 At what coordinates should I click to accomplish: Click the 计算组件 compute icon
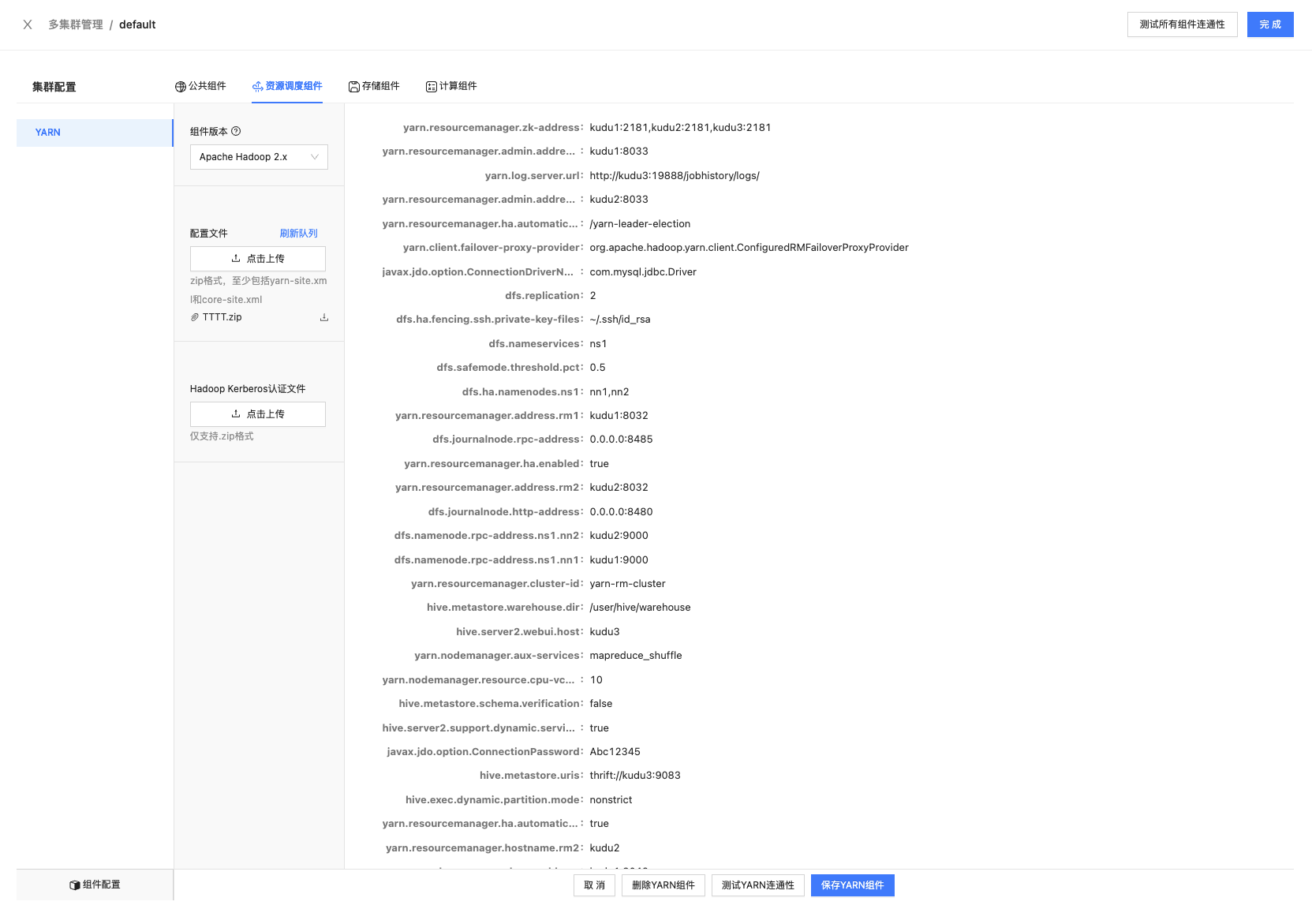[432, 87]
